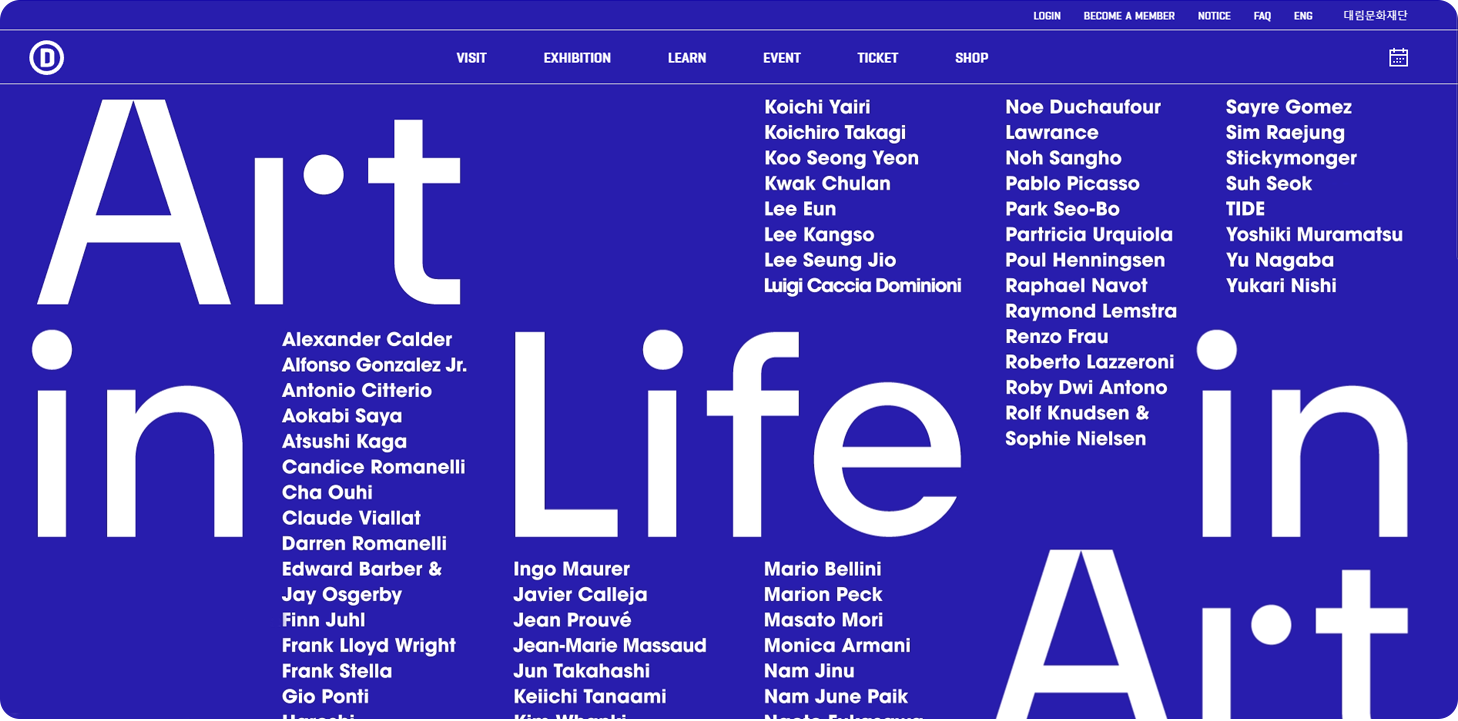Screen dimensions: 1458x721
Task: Select artist name Koichiro Takagi
Action: (835, 133)
